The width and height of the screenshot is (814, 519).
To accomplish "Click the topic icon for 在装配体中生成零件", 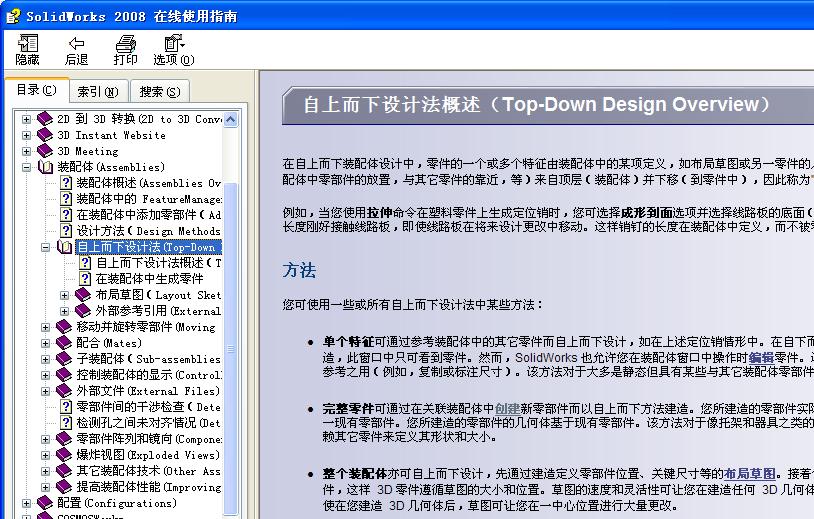I will [85, 279].
